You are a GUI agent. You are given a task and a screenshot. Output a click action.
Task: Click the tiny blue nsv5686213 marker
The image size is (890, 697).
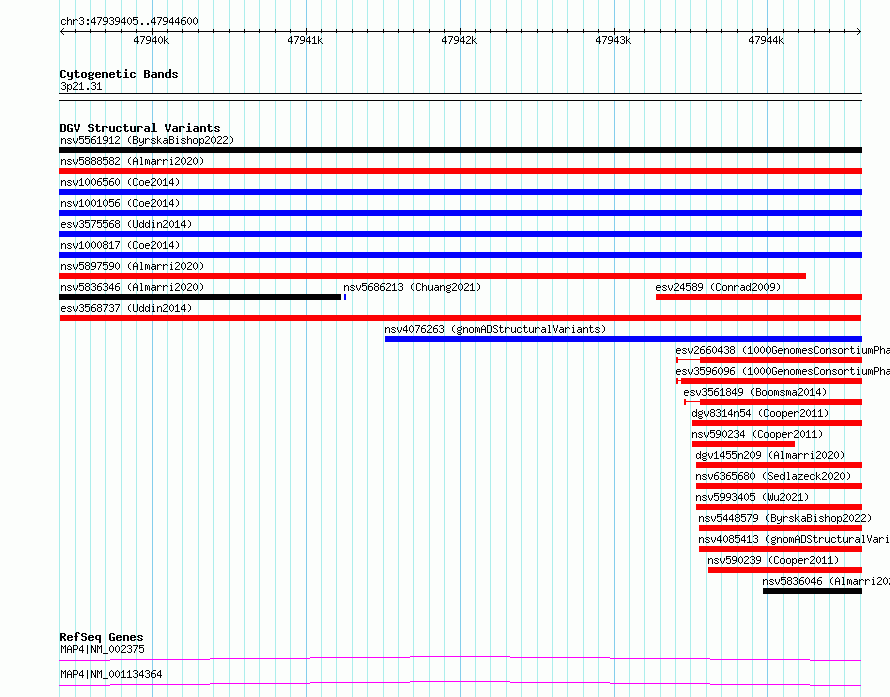click(345, 297)
